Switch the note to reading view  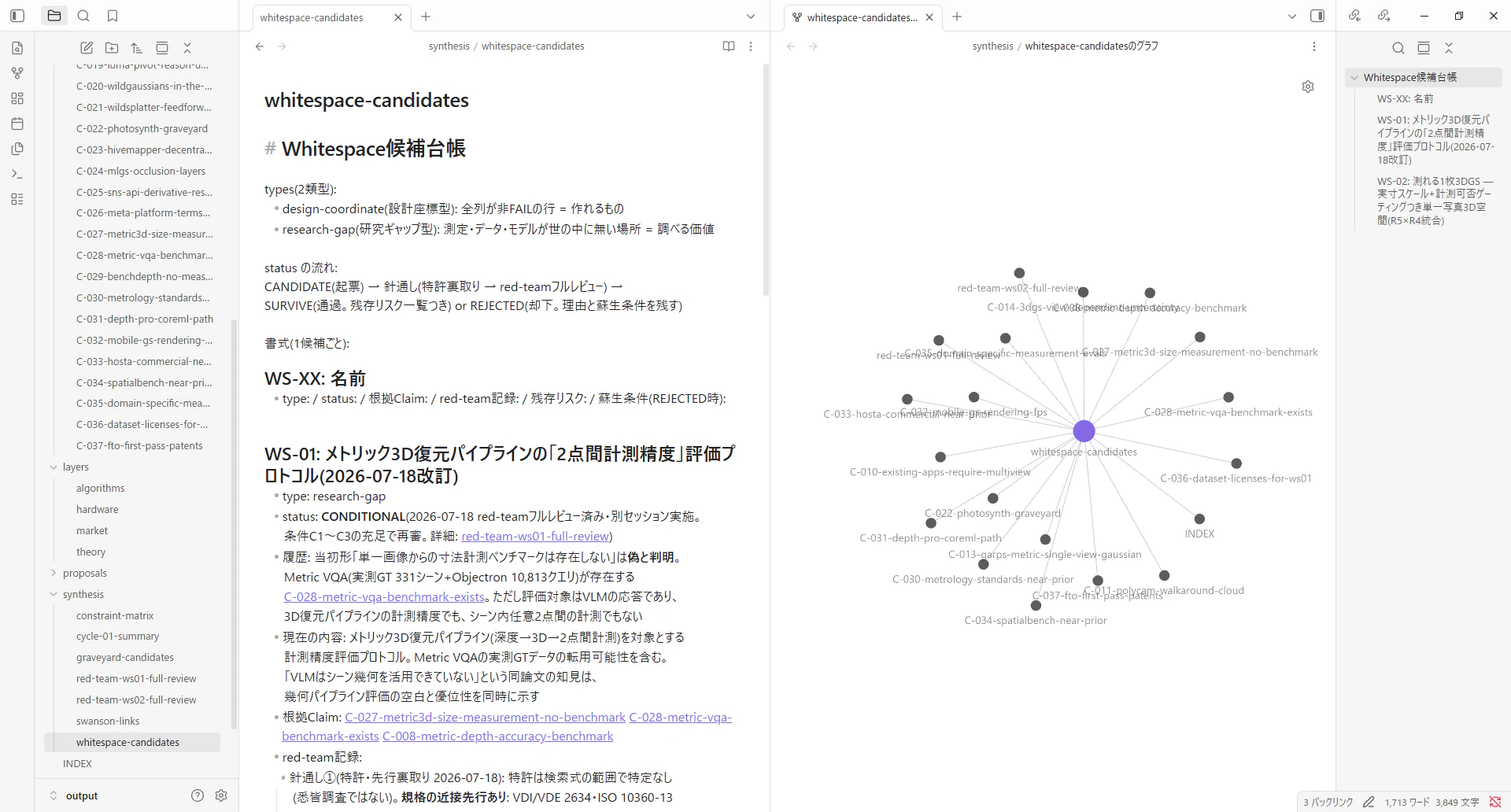729,46
